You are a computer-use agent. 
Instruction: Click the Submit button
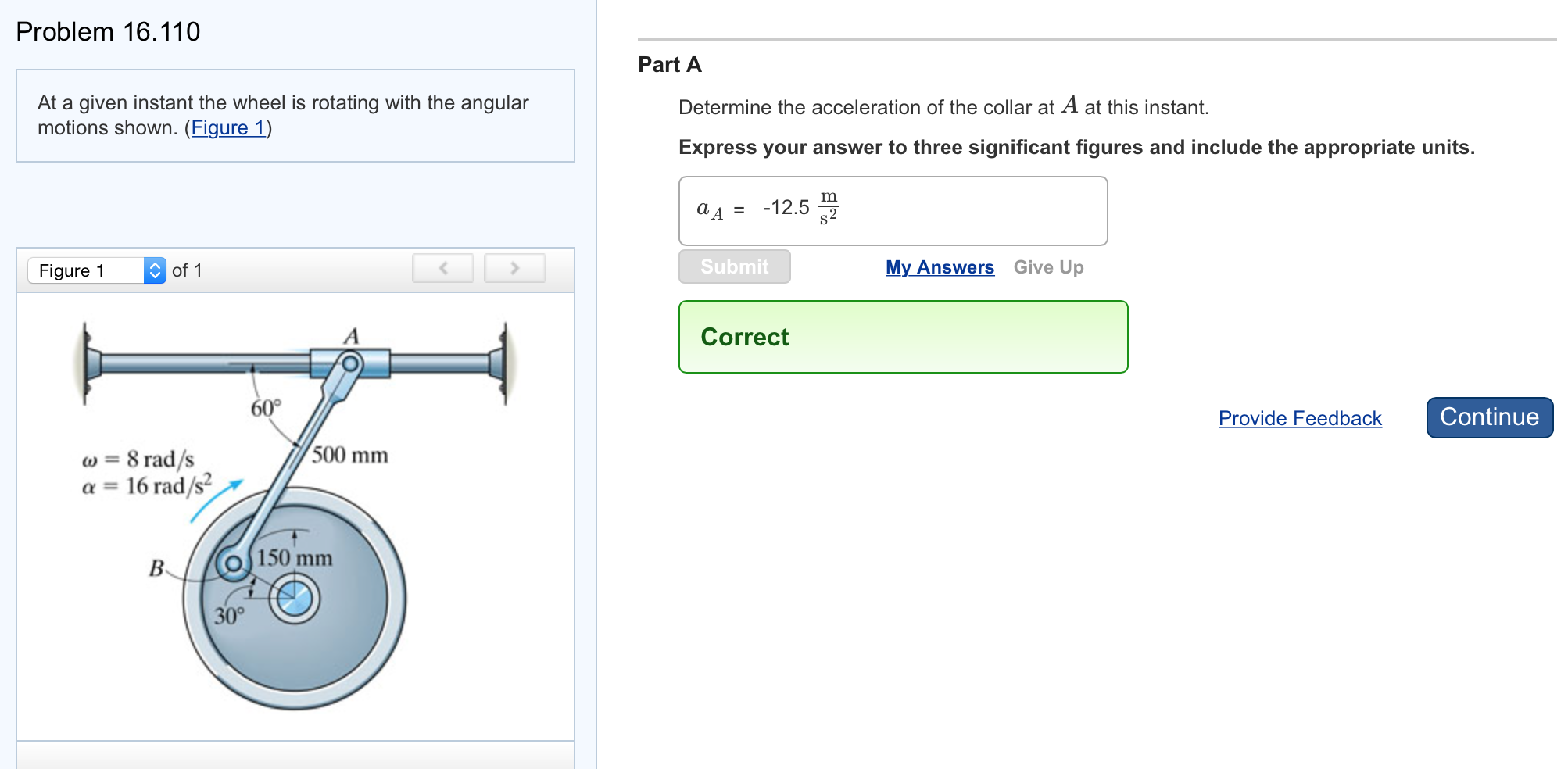coord(733,266)
